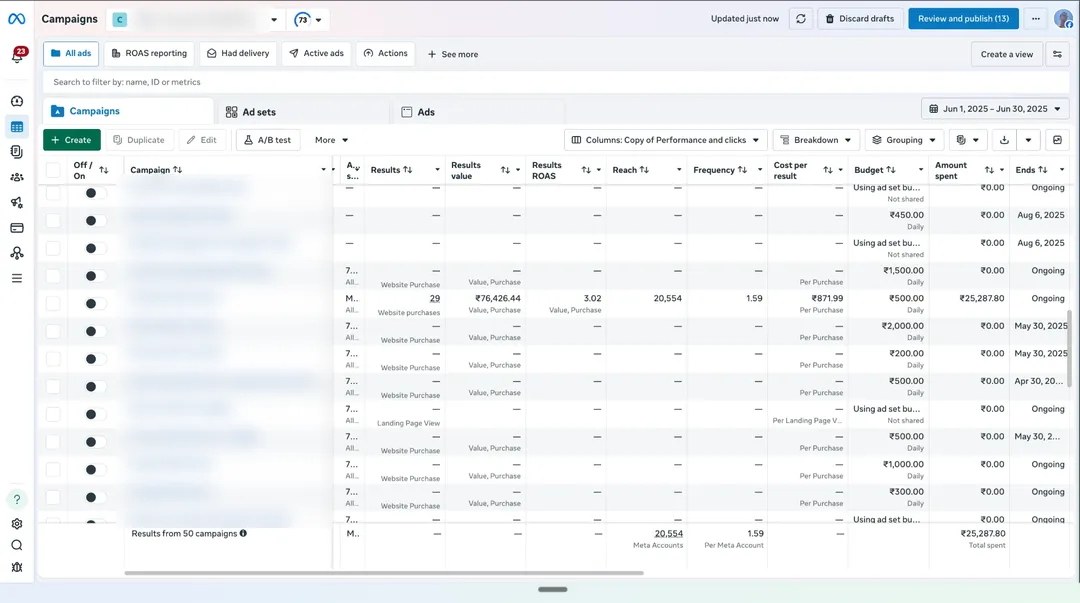Click the search filter field by name, ID or metrics
Viewport: 1080px width, 603px height.
557,82
